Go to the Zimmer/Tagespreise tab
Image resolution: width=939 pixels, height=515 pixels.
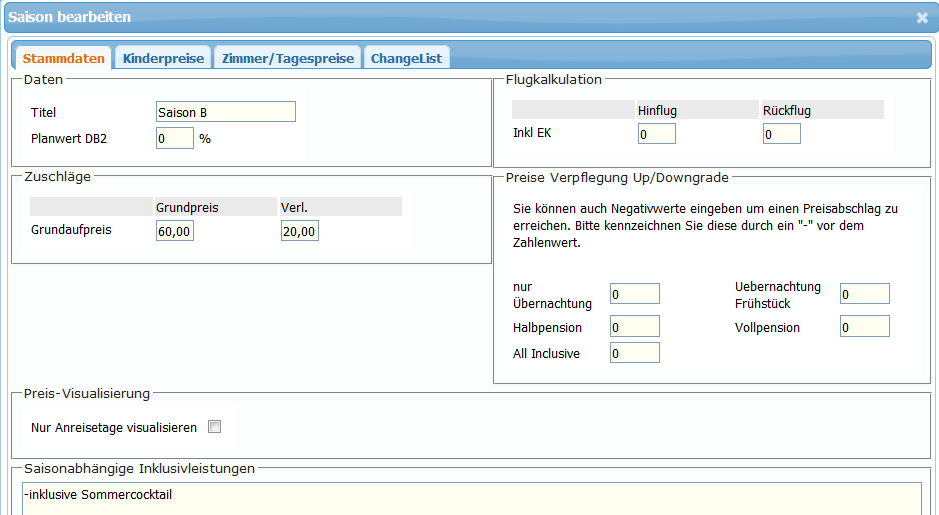tap(288, 58)
